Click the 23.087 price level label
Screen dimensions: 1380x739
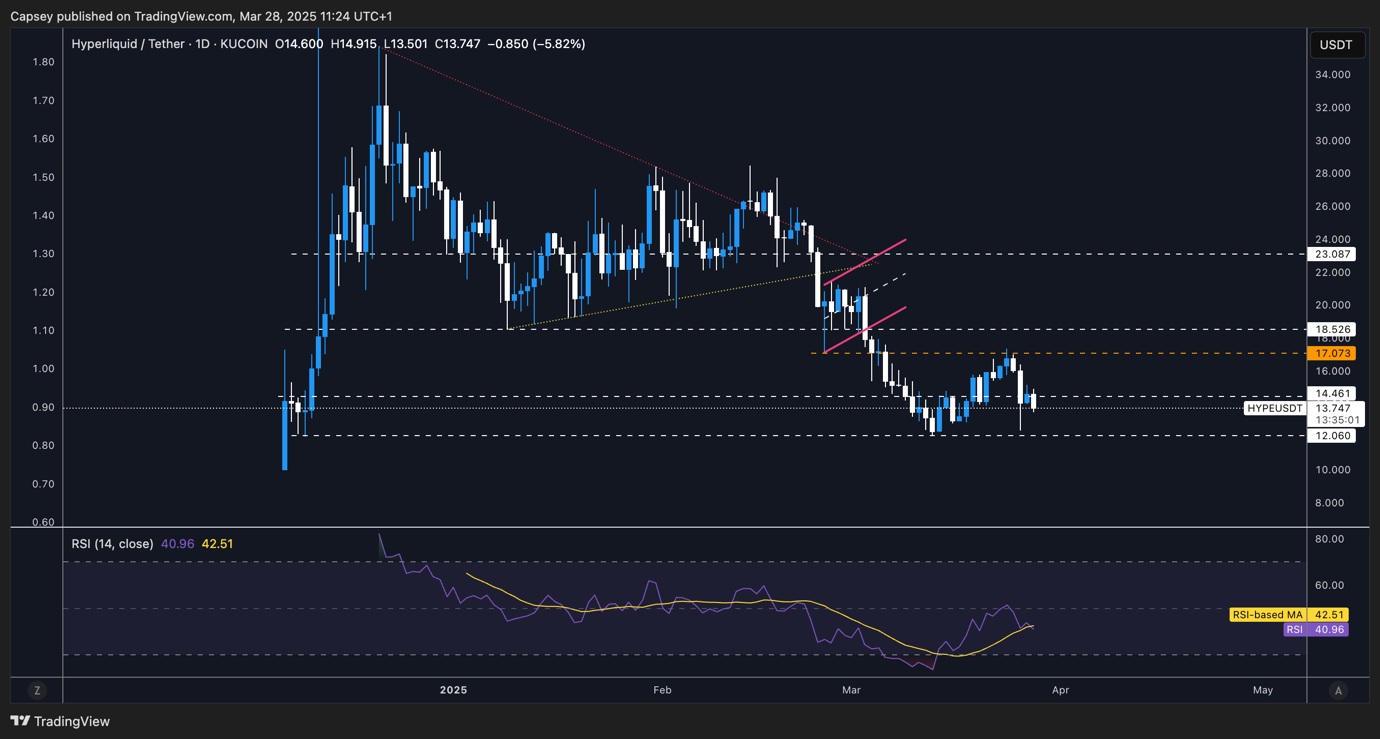[1334, 254]
